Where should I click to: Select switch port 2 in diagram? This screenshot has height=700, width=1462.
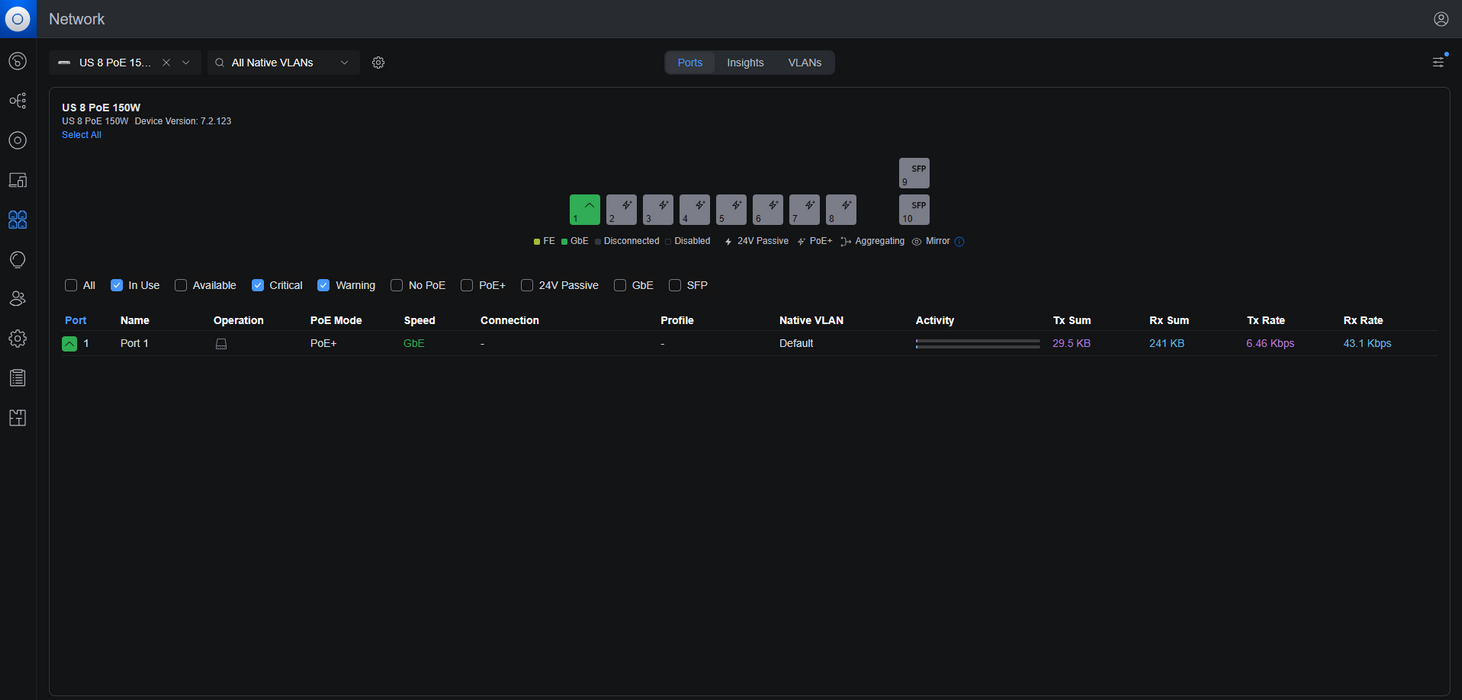coord(621,210)
